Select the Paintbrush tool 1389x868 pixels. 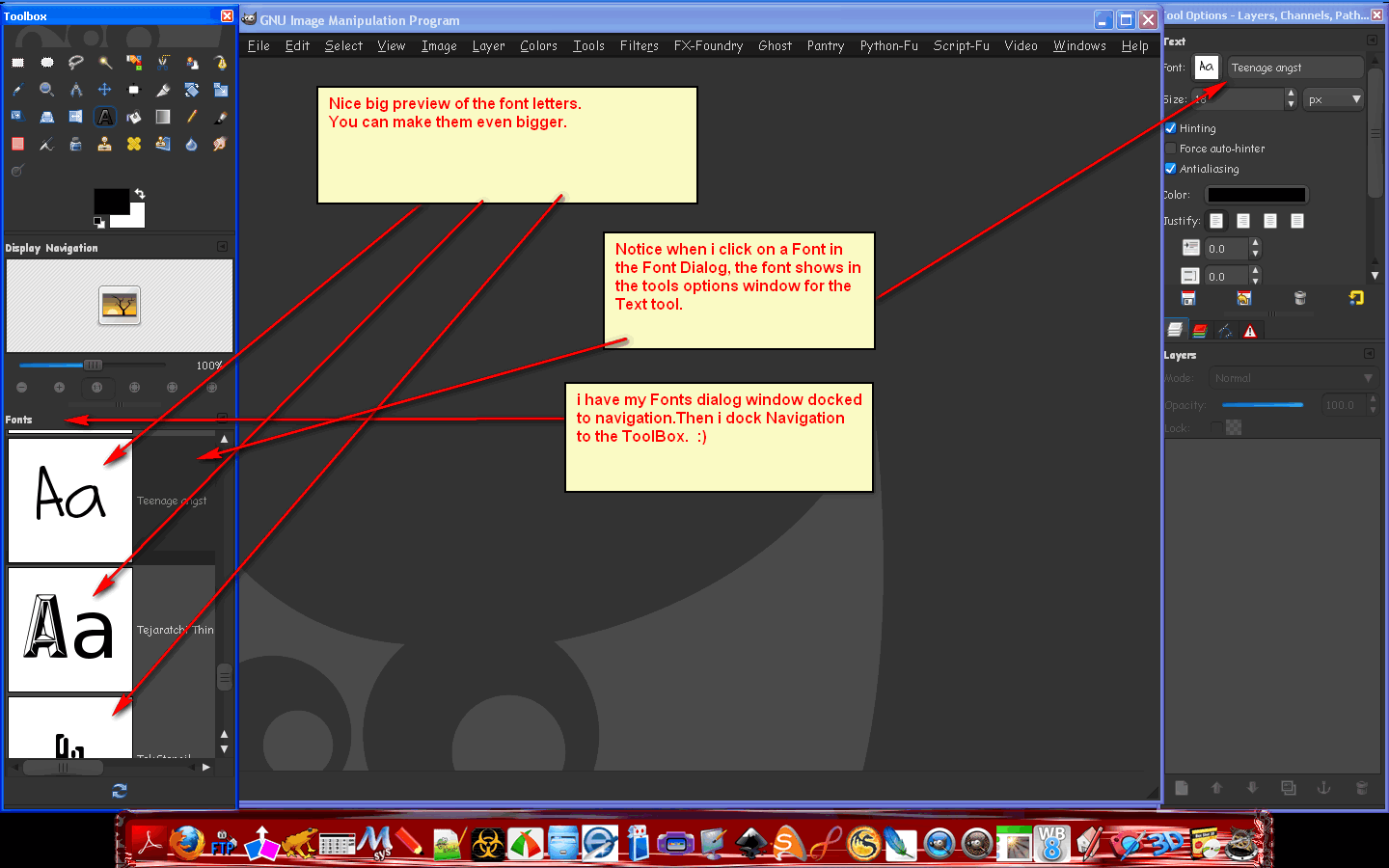(221, 117)
